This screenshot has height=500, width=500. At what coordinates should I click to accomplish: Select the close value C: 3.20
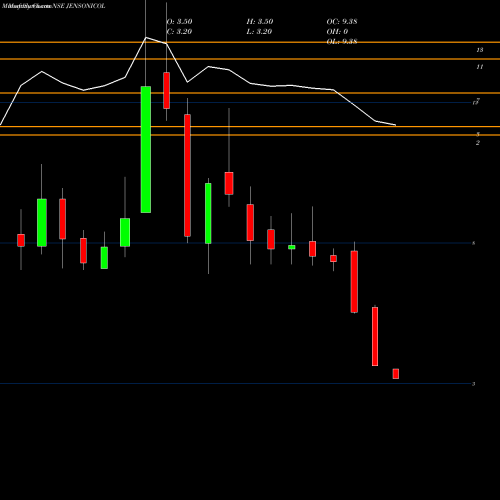(179, 32)
